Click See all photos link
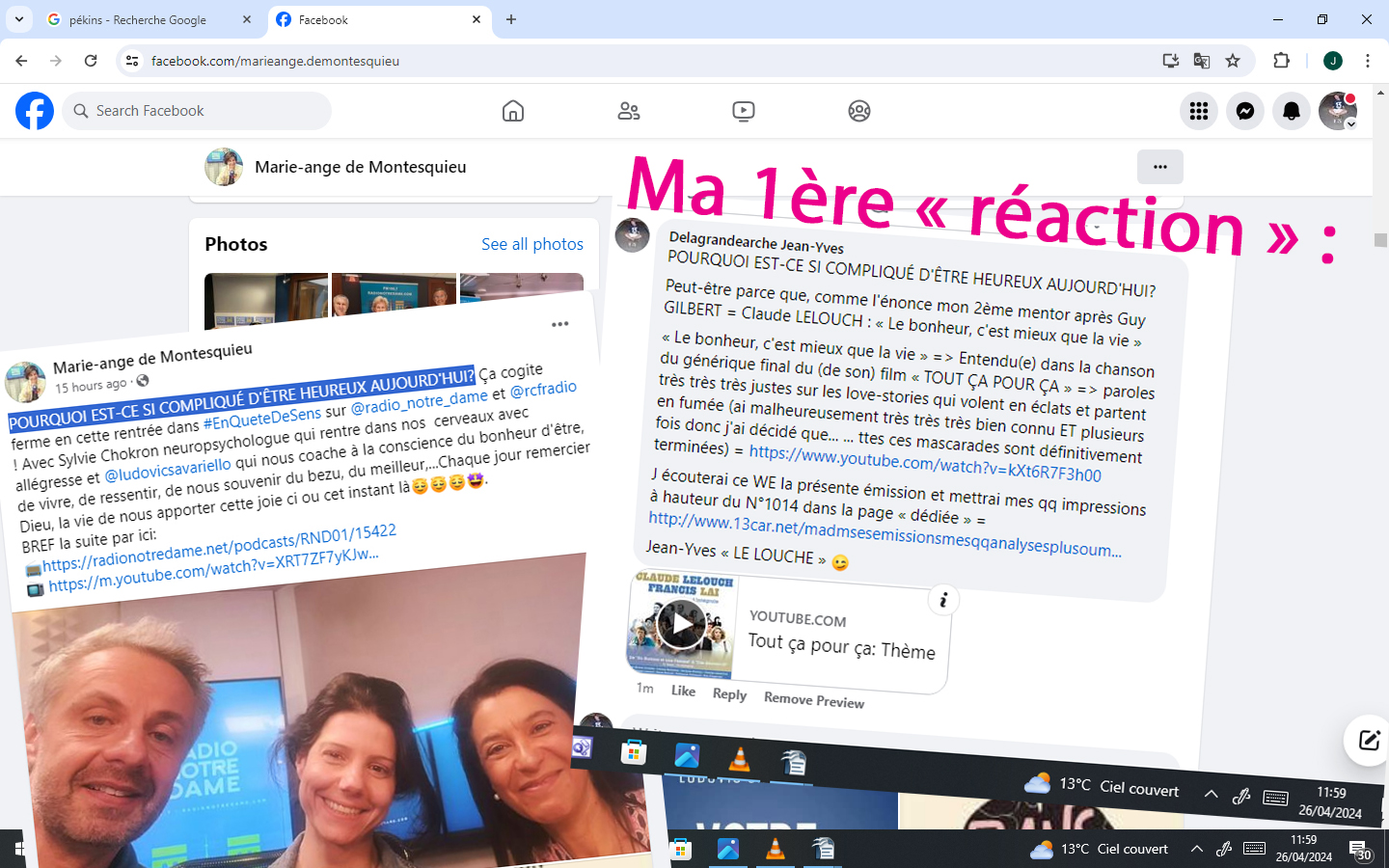 (532, 244)
